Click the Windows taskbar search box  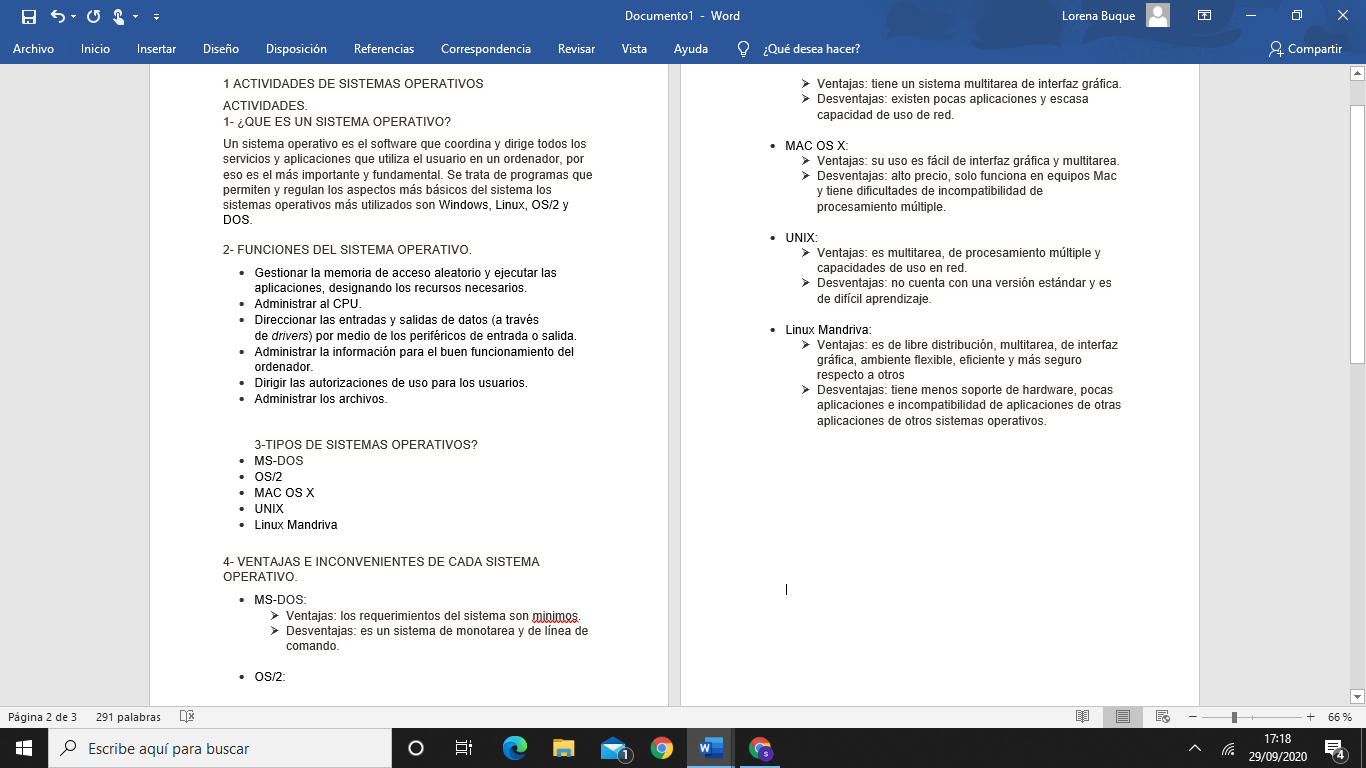(x=220, y=748)
